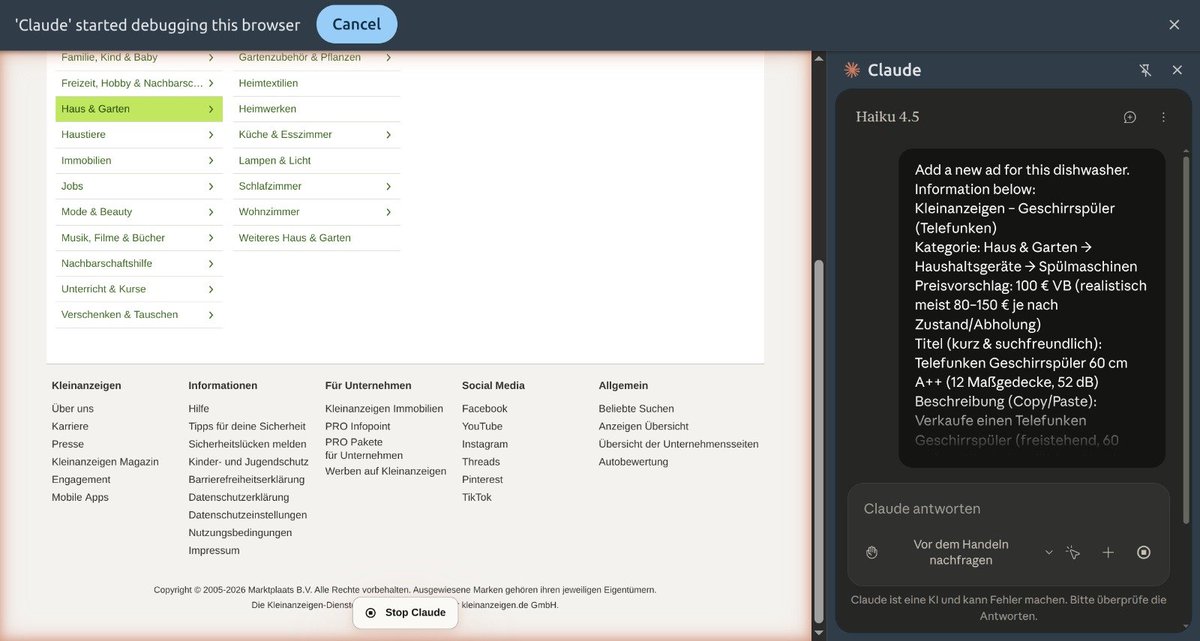Click the webpage vertical scrollbar thumb
The width and height of the screenshot is (1200, 641).
819,440
